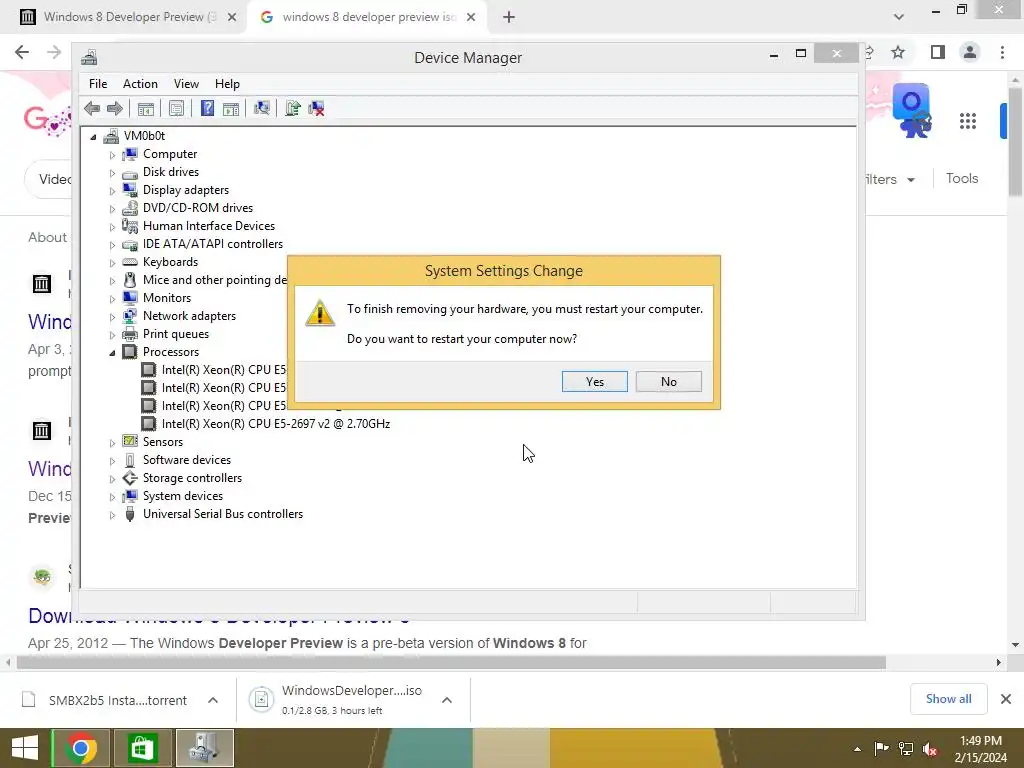Viewport: 1024px width, 768px height.
Task: Click the Chrome back navigation arrow
Action: coord(22,52)
